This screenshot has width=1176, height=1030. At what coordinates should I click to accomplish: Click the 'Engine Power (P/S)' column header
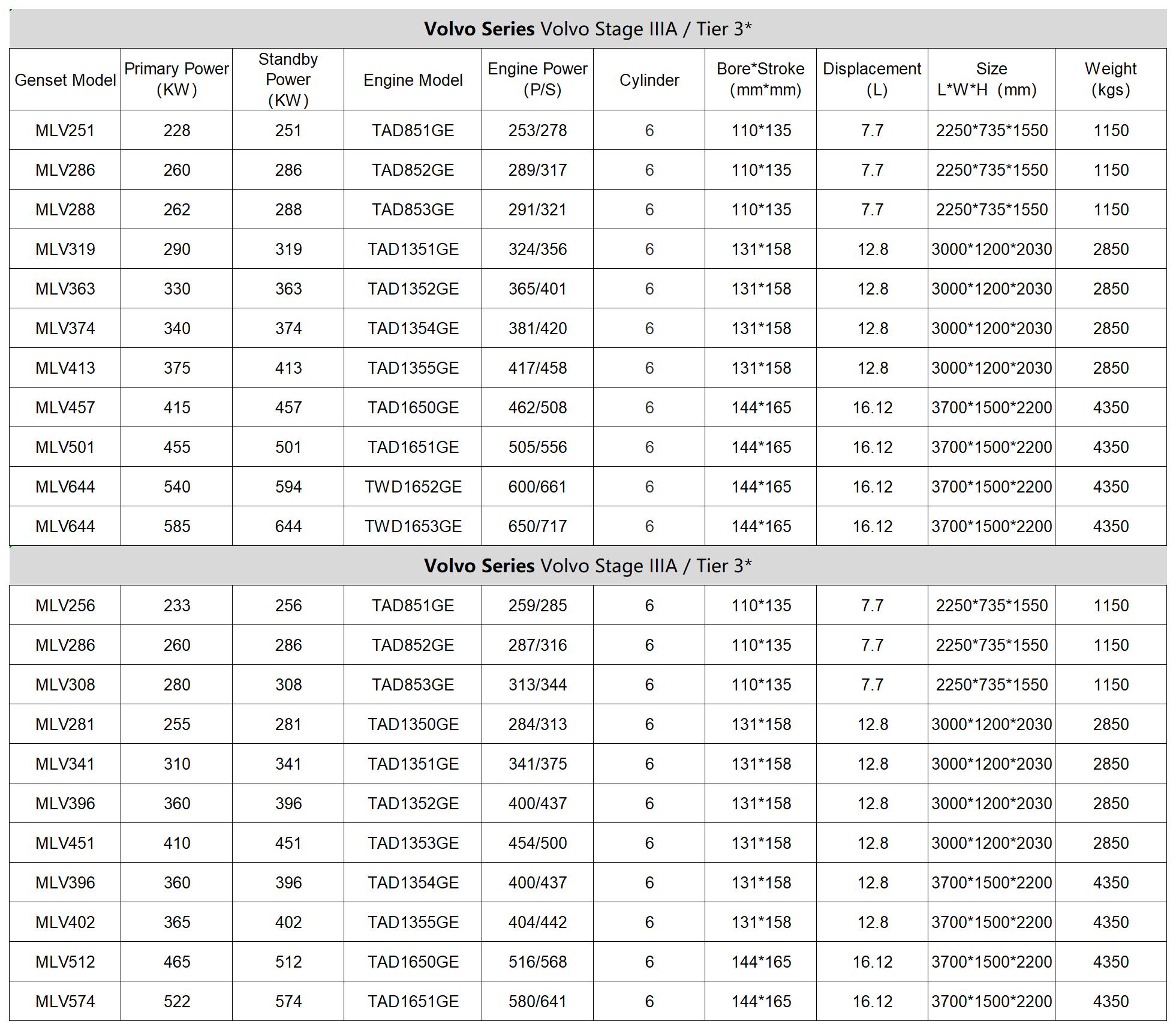(537, 80)
